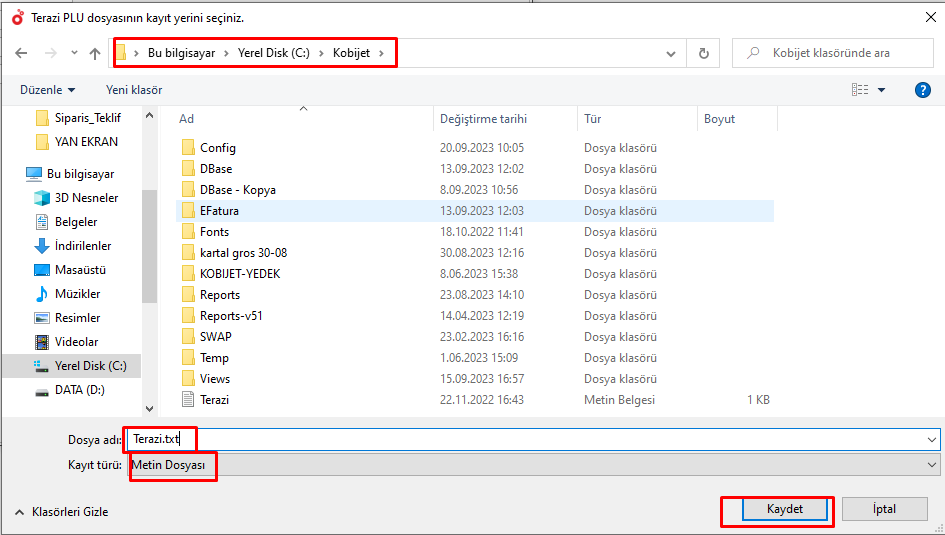Select the Fonts folder
This screenshot has width=945, height=535.
[206, 232]
